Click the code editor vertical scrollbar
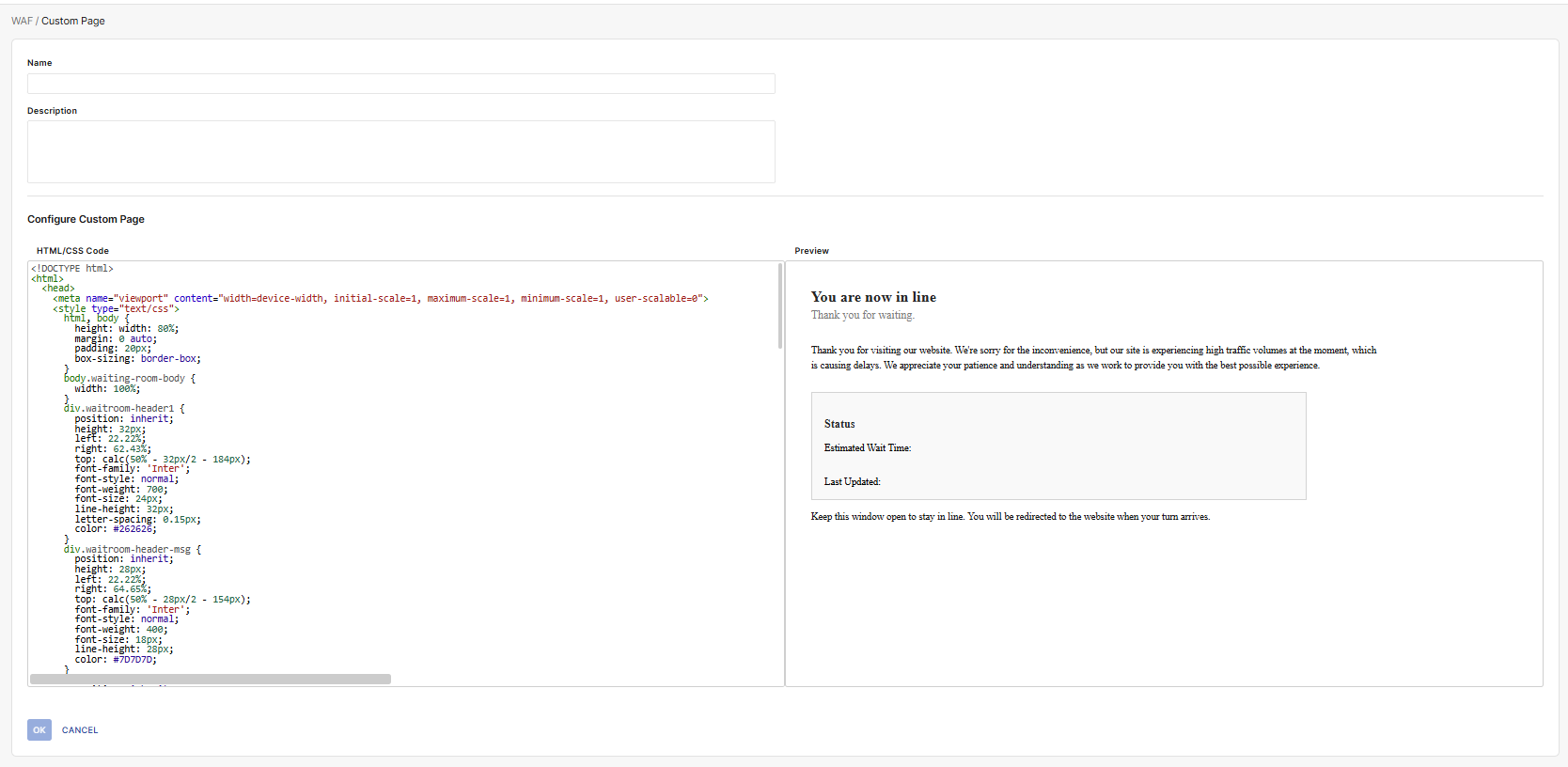Image resolution: width=1568 pixels, height=767 pixels. 780,306
